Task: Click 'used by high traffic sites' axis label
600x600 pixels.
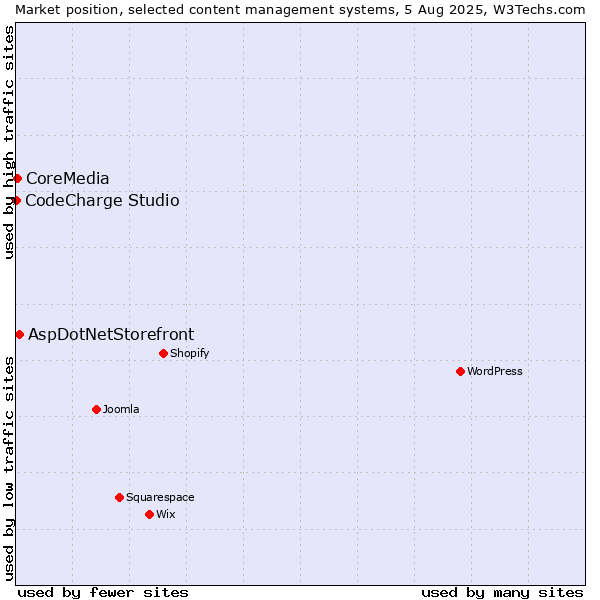Action: (x=8, y=142)
